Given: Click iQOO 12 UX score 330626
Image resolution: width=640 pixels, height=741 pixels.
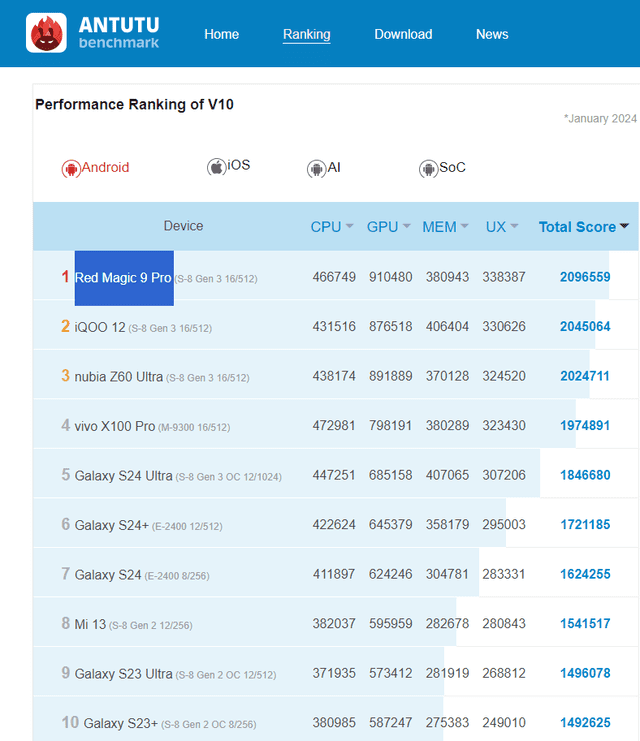Looking at the screenshot, I should pos(504,327).
